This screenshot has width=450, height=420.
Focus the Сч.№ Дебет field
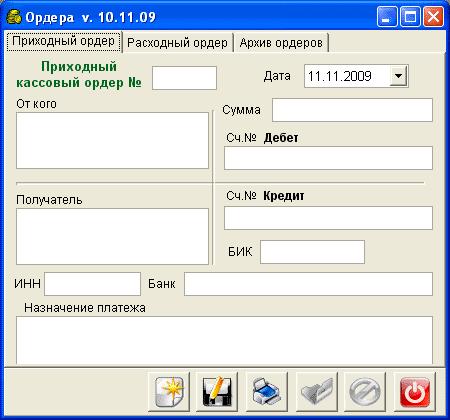pos(328,158)
